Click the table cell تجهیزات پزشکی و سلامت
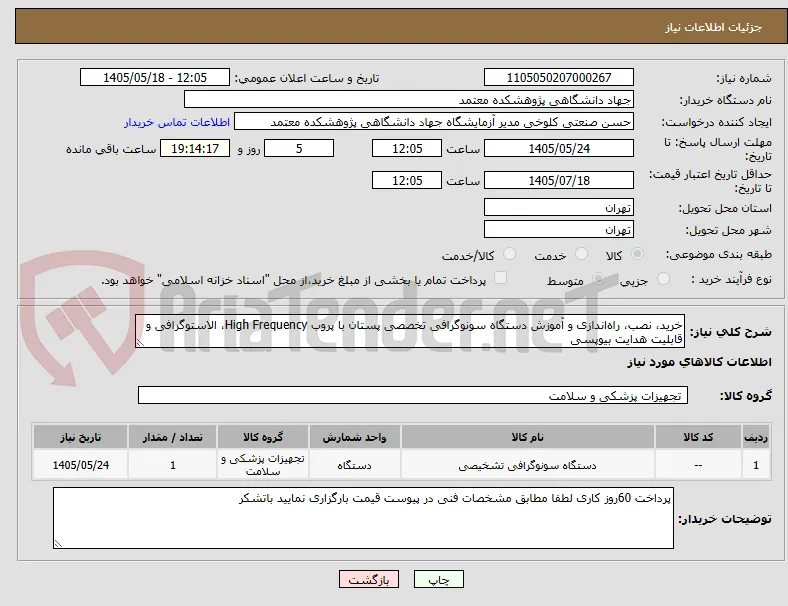Viewport: 788px width, 606px height. (263, 465)
